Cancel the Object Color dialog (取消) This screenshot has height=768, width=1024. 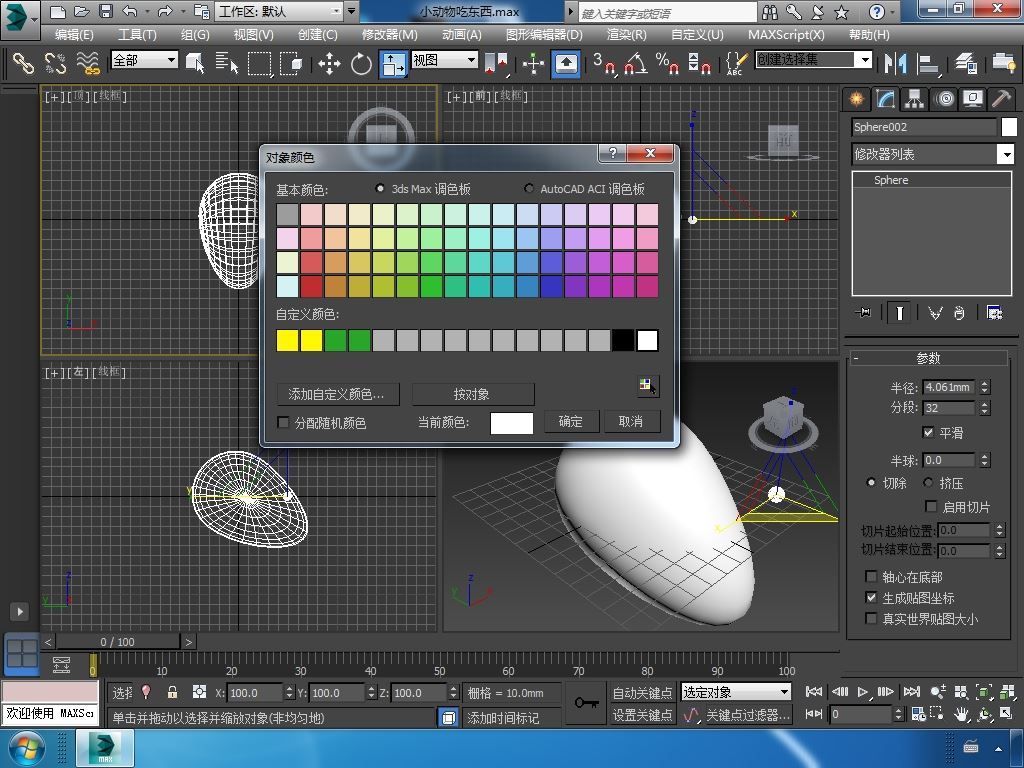[631, 422]
